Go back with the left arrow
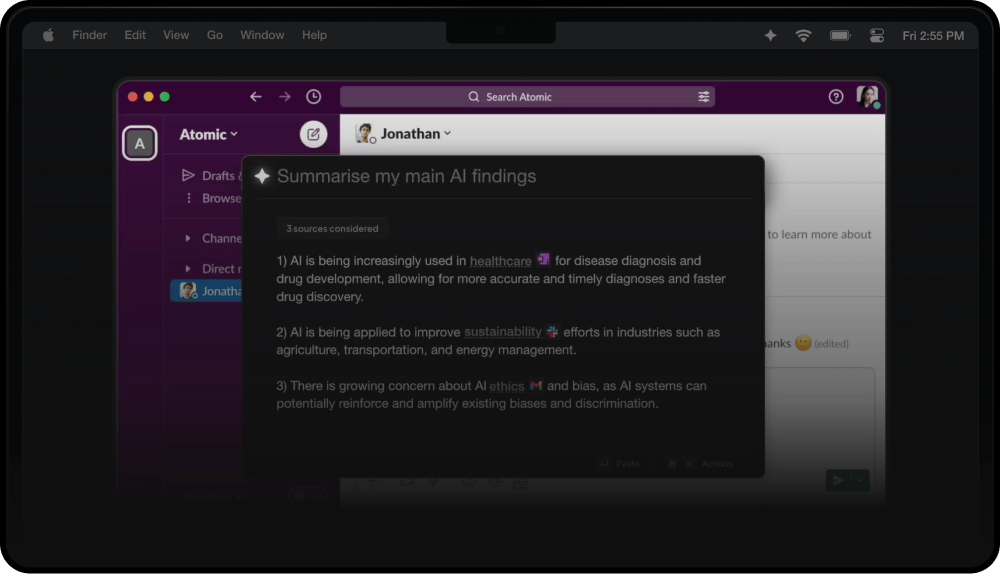 (256, 96)
